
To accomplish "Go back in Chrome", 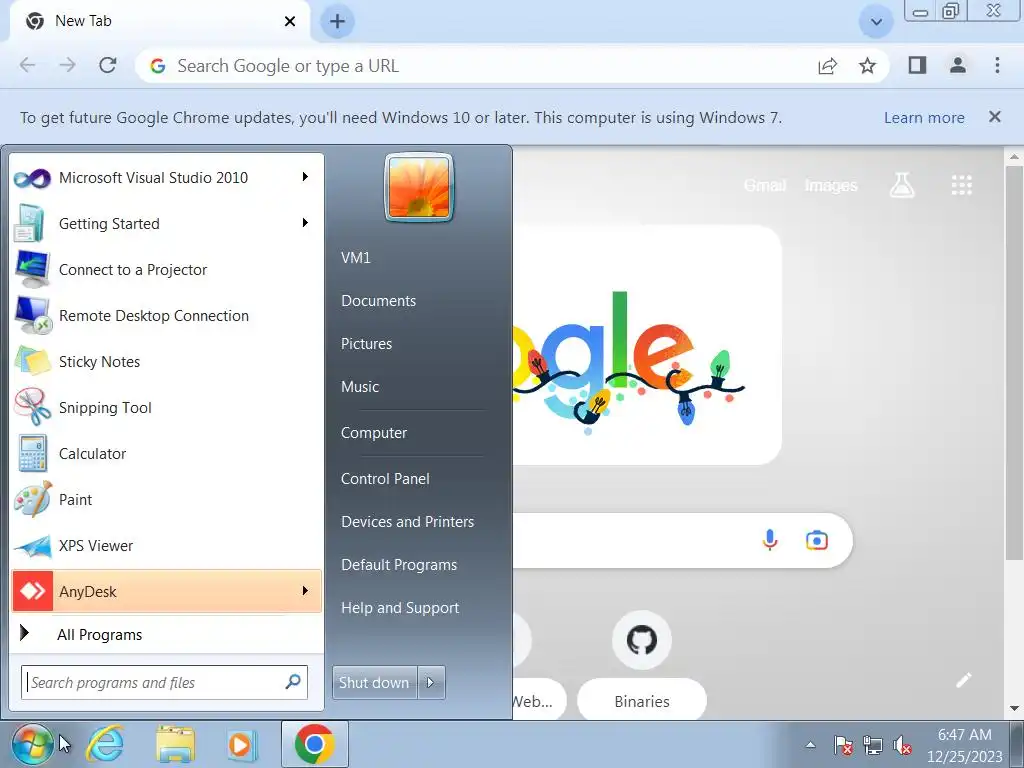I will tap(27, 65).
